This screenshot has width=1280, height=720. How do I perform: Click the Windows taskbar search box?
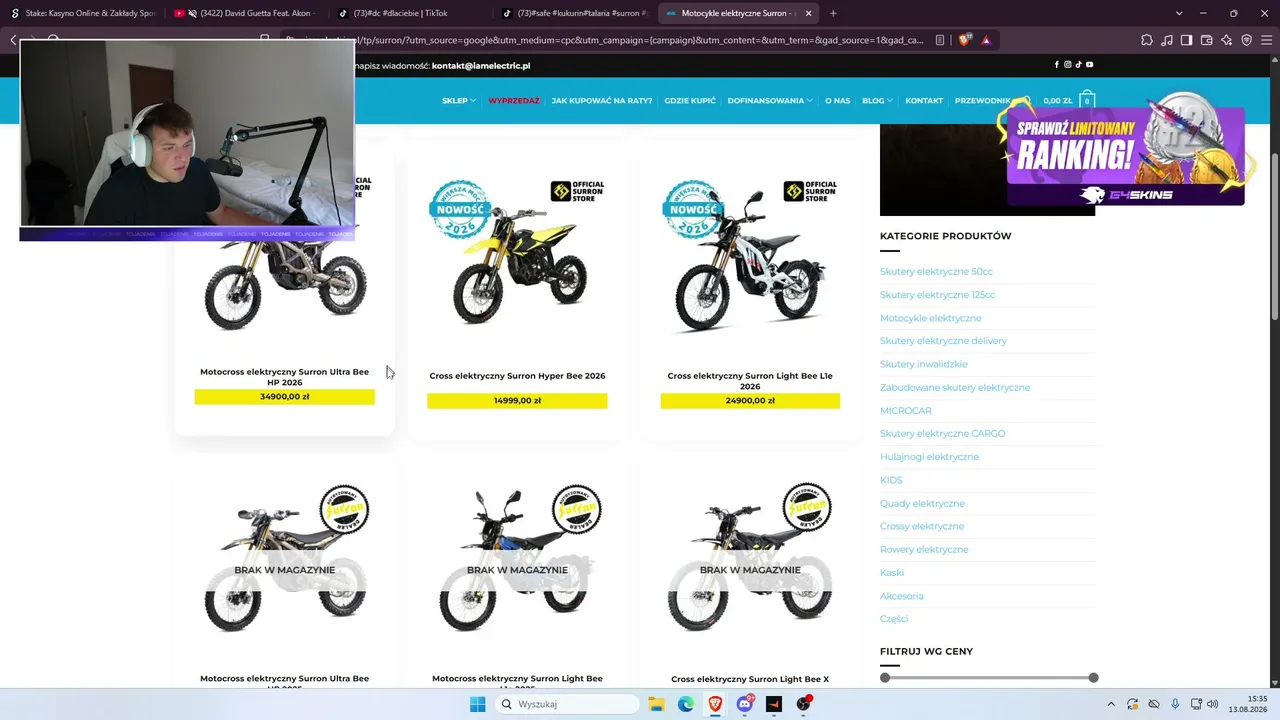[567, 704]
